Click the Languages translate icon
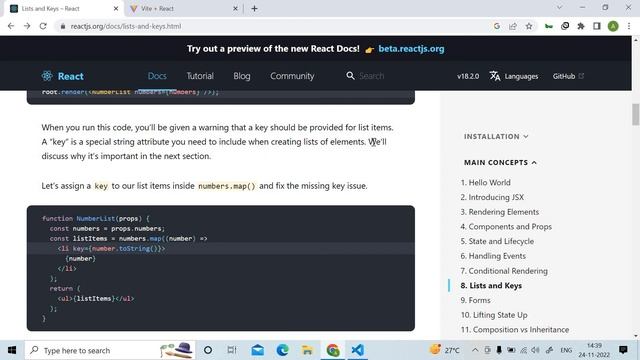 pyautogui.click(x=495, y=76)
